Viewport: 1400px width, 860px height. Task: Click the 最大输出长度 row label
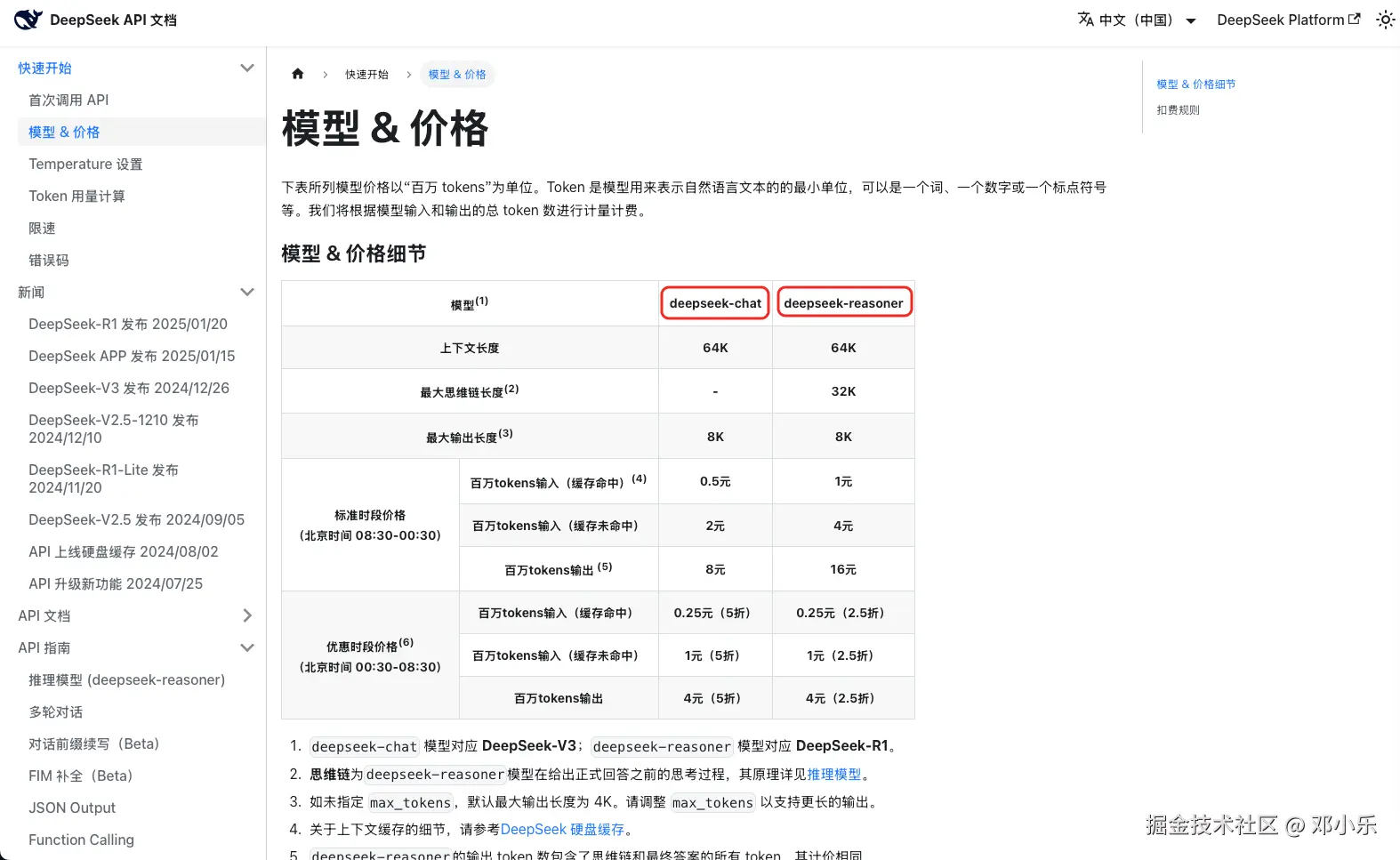click(470, 437)
